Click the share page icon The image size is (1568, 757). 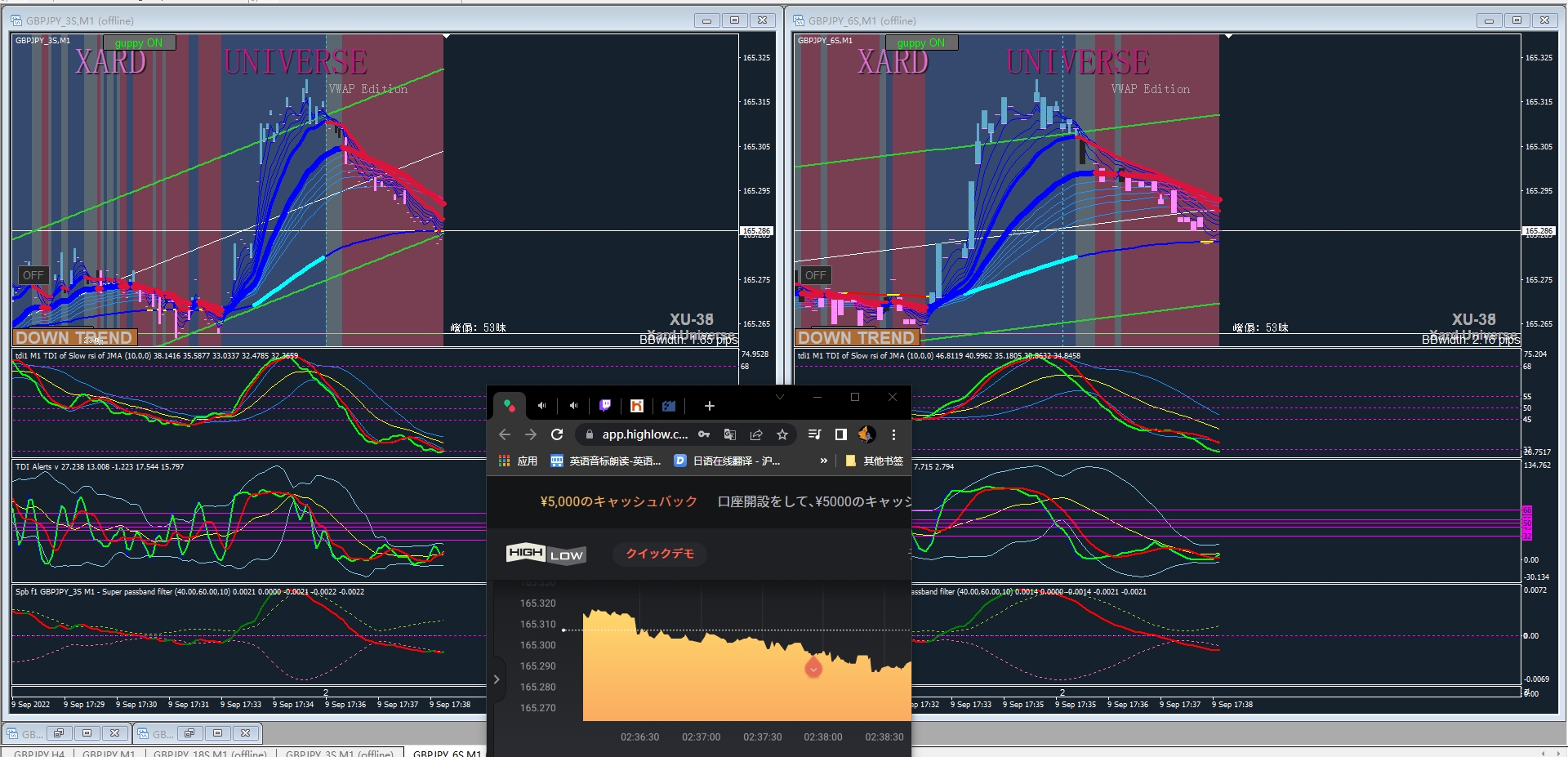[x=756, y=434]
